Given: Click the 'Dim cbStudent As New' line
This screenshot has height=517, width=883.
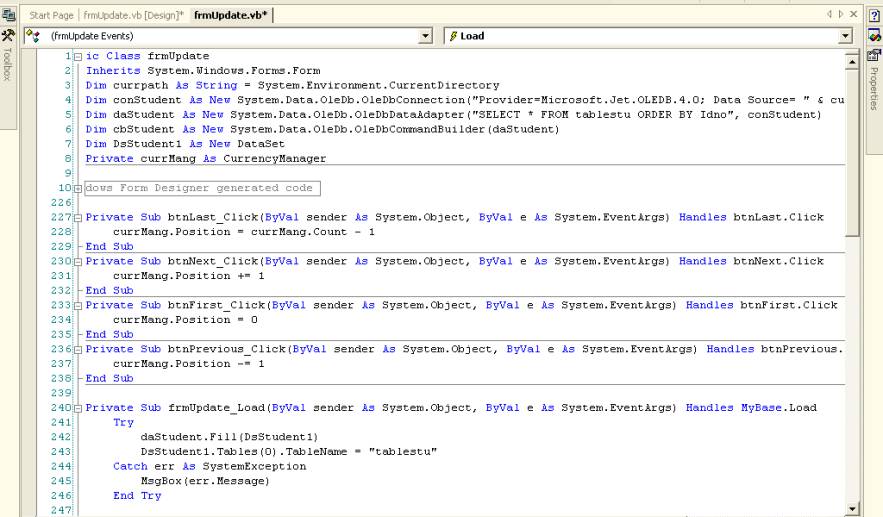Looking at the screenshot, I should click(x=322, y=130).
